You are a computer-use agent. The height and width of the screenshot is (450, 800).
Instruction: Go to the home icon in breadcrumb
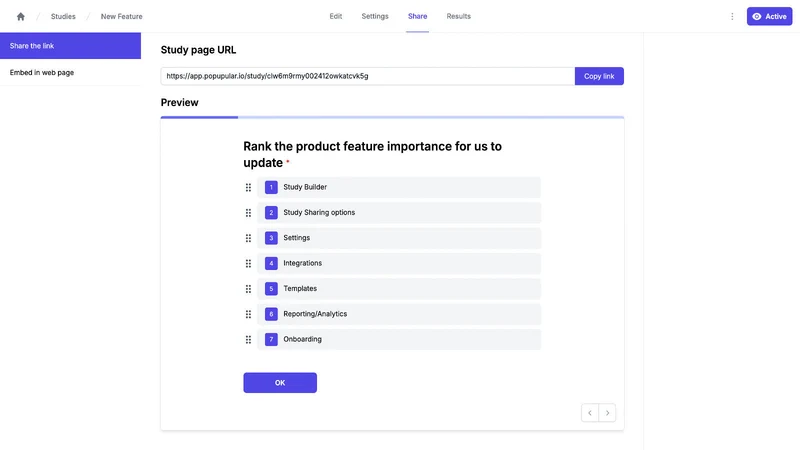[x=20, y=16]
